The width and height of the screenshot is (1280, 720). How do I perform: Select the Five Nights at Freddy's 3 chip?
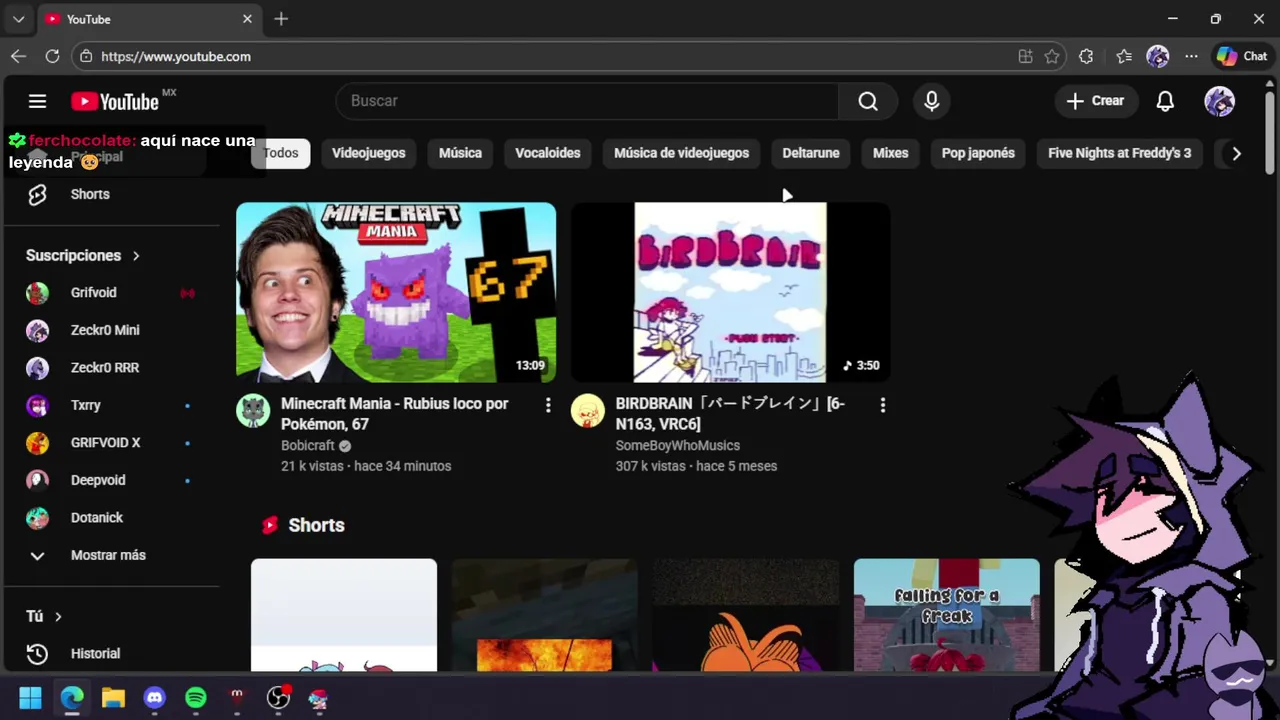coord(1120,153)
